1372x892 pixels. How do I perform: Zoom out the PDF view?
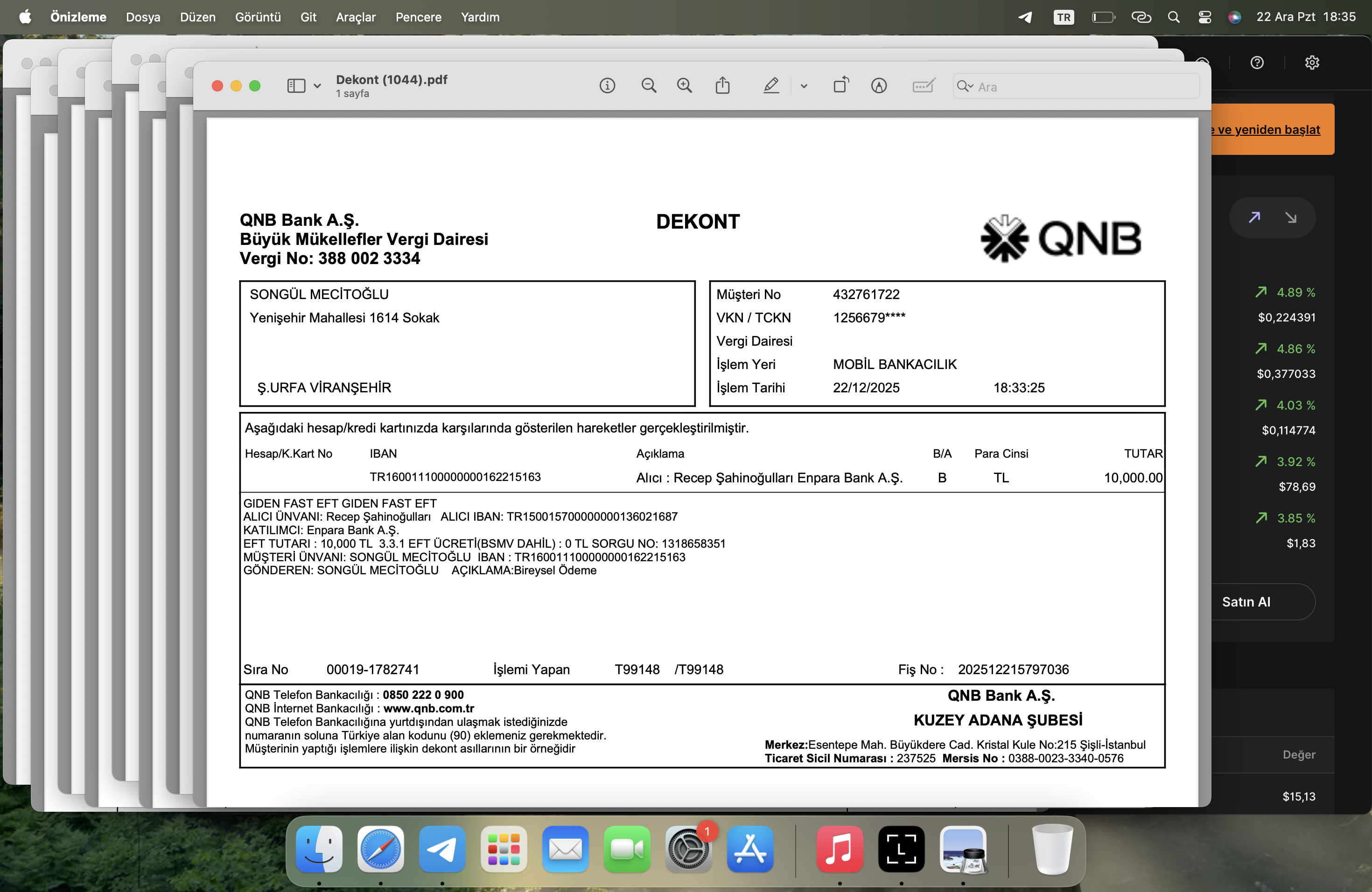(x=649, y=86)
